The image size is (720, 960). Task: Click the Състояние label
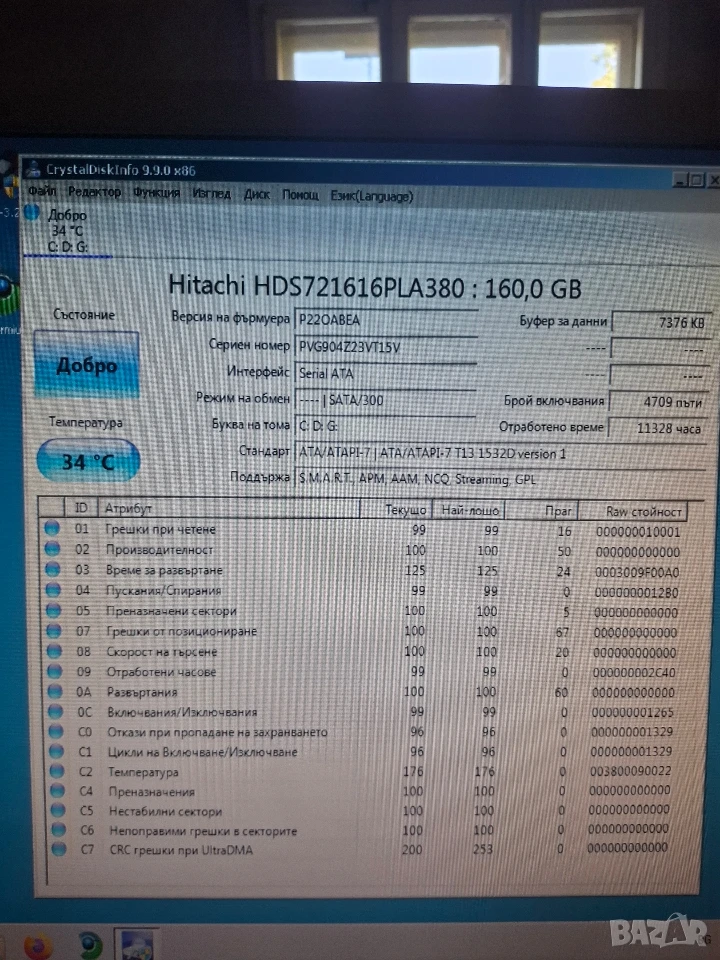point(84,314)
